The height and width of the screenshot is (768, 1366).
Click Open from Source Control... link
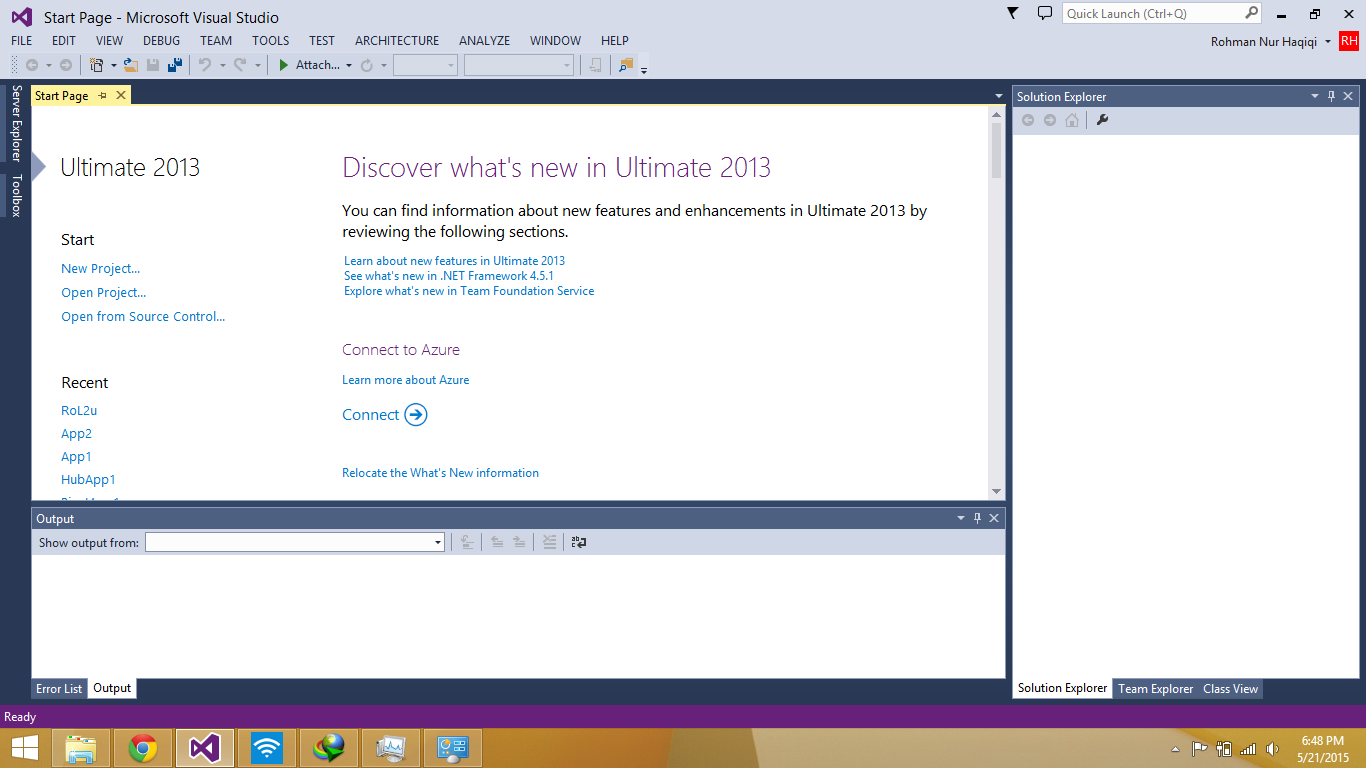[143, 316]
